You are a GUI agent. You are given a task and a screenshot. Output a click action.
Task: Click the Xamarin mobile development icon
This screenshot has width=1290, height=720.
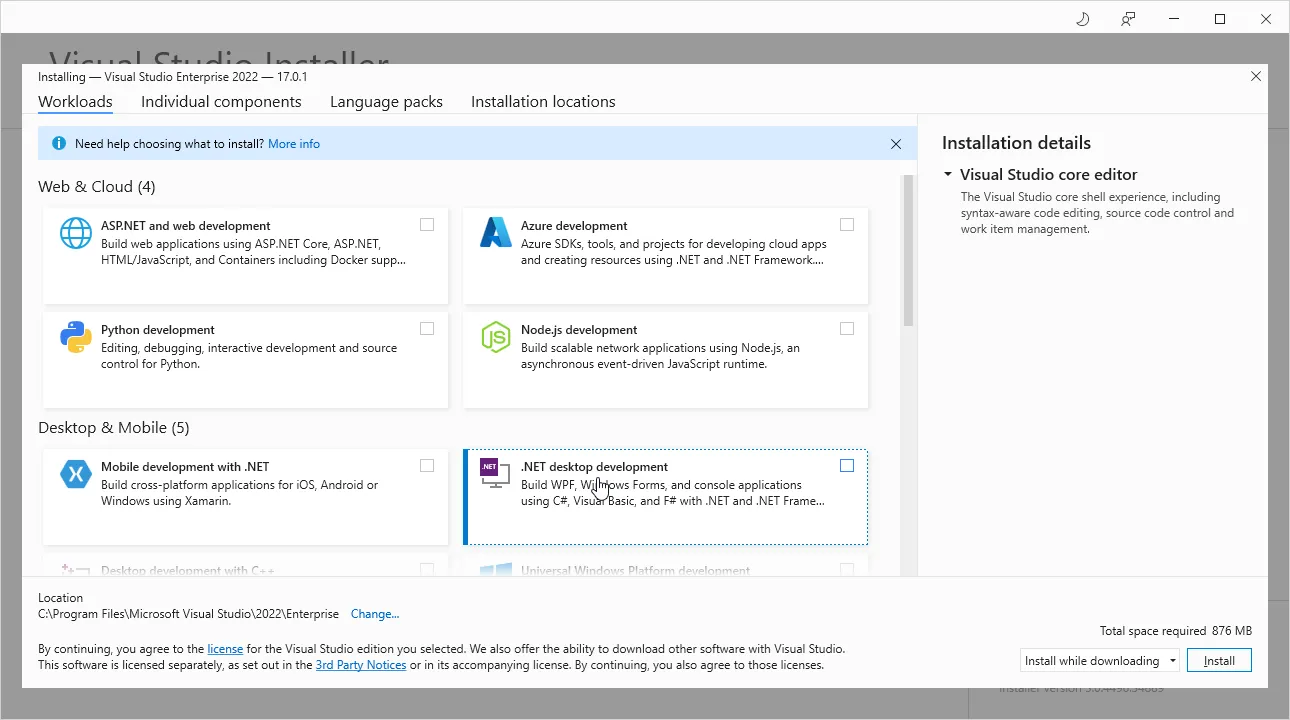(76, 474)
